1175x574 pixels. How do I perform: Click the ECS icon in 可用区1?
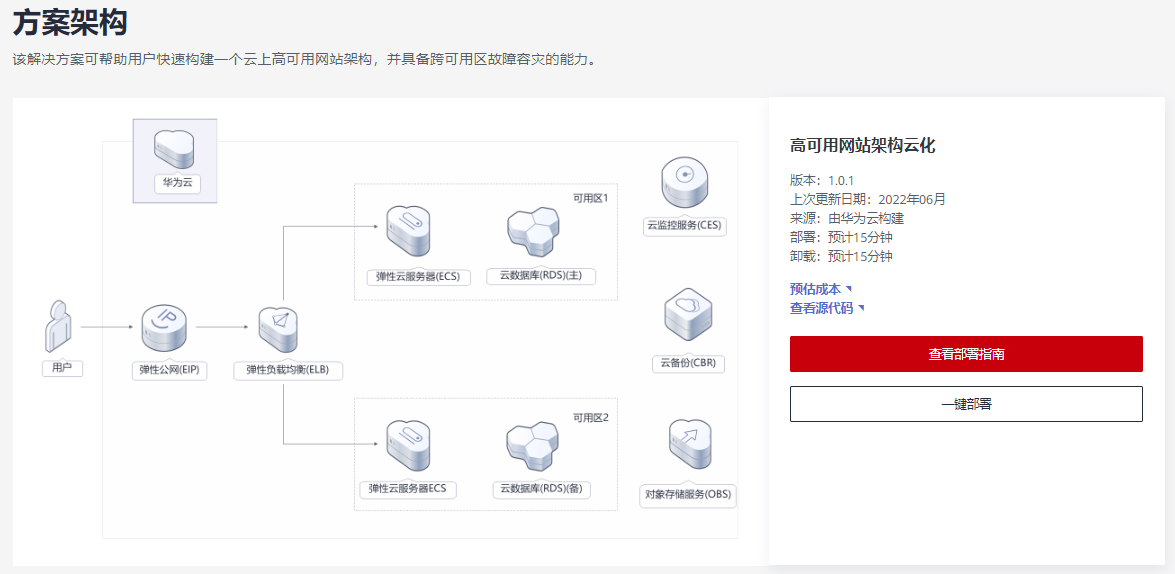(408, 233)
